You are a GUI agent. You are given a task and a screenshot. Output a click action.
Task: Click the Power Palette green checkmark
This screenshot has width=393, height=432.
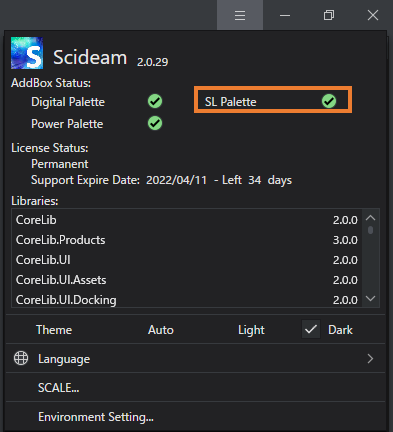(155, 123)
